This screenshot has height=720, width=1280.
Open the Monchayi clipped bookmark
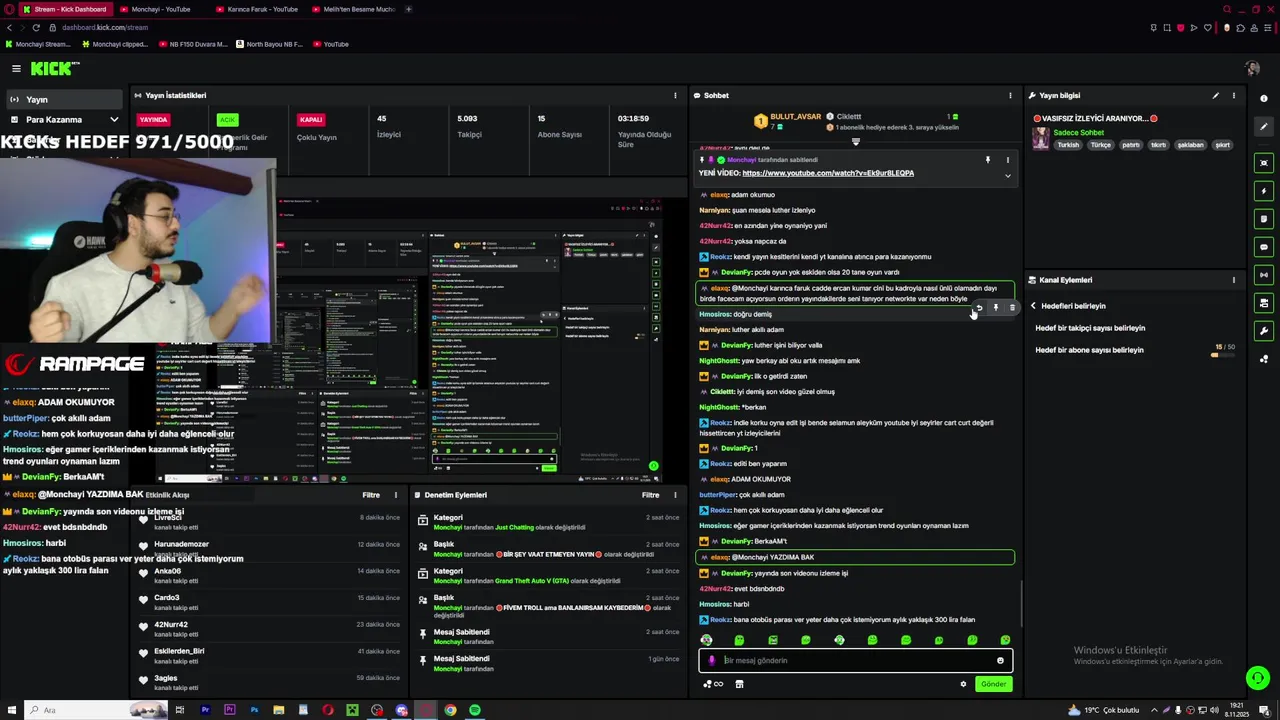click(x=115, y=44)
